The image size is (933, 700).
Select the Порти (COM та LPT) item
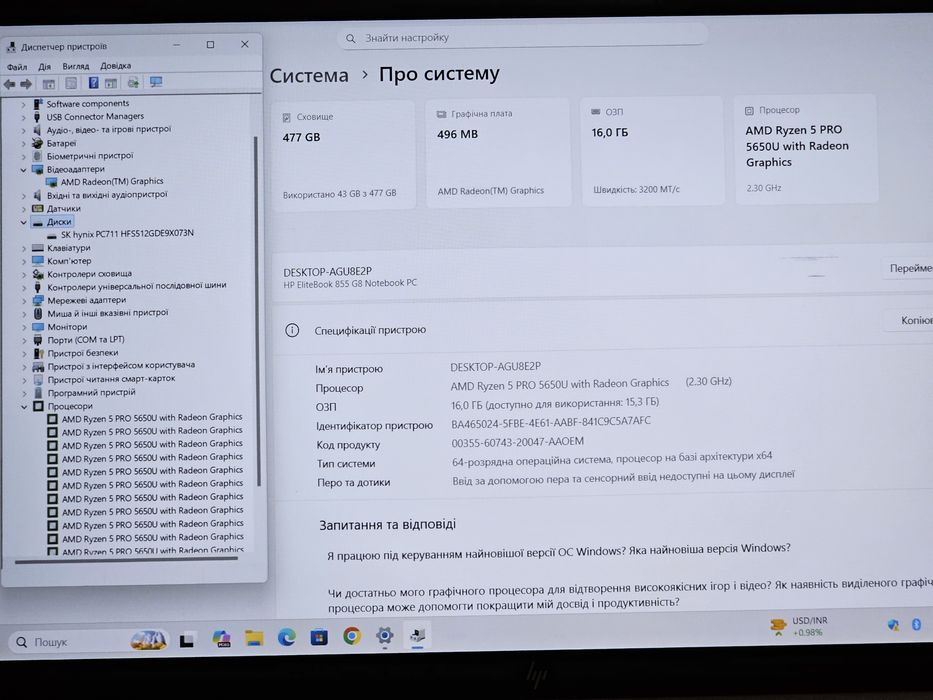[x=86, y=340]
